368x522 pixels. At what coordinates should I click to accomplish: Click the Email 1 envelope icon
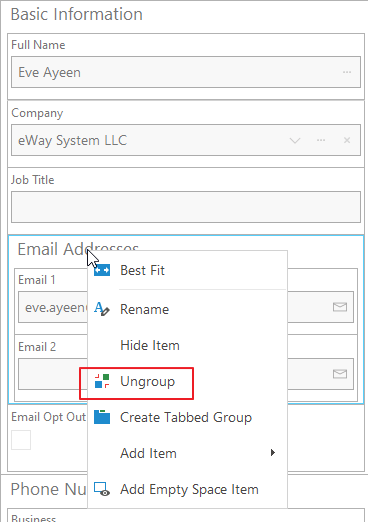pyautogui.click(x=340, y=307)
